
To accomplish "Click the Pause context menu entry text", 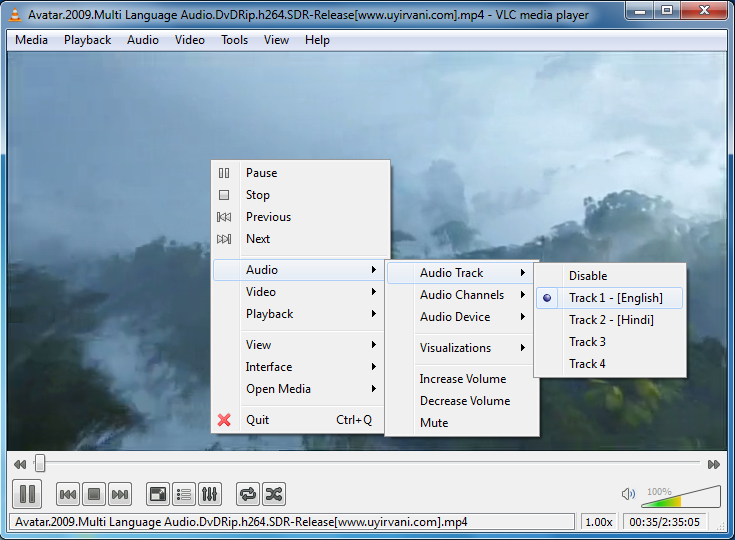I will [262, 173].
